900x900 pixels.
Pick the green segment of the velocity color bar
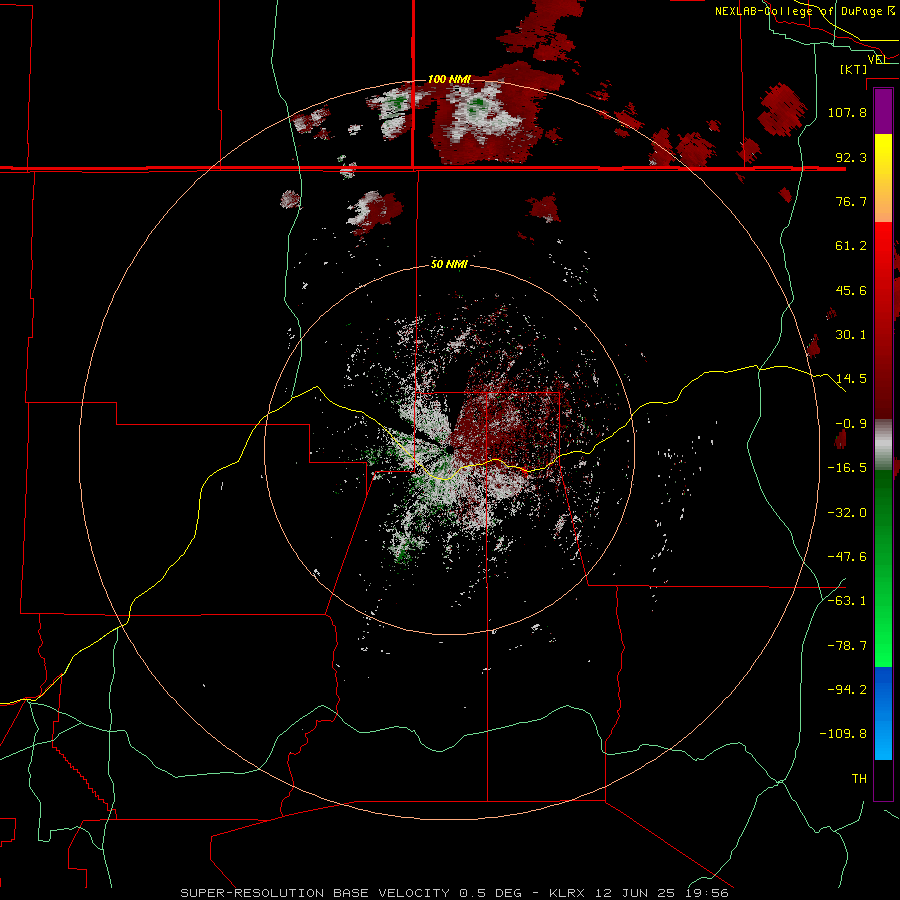[x=883, y=568]
